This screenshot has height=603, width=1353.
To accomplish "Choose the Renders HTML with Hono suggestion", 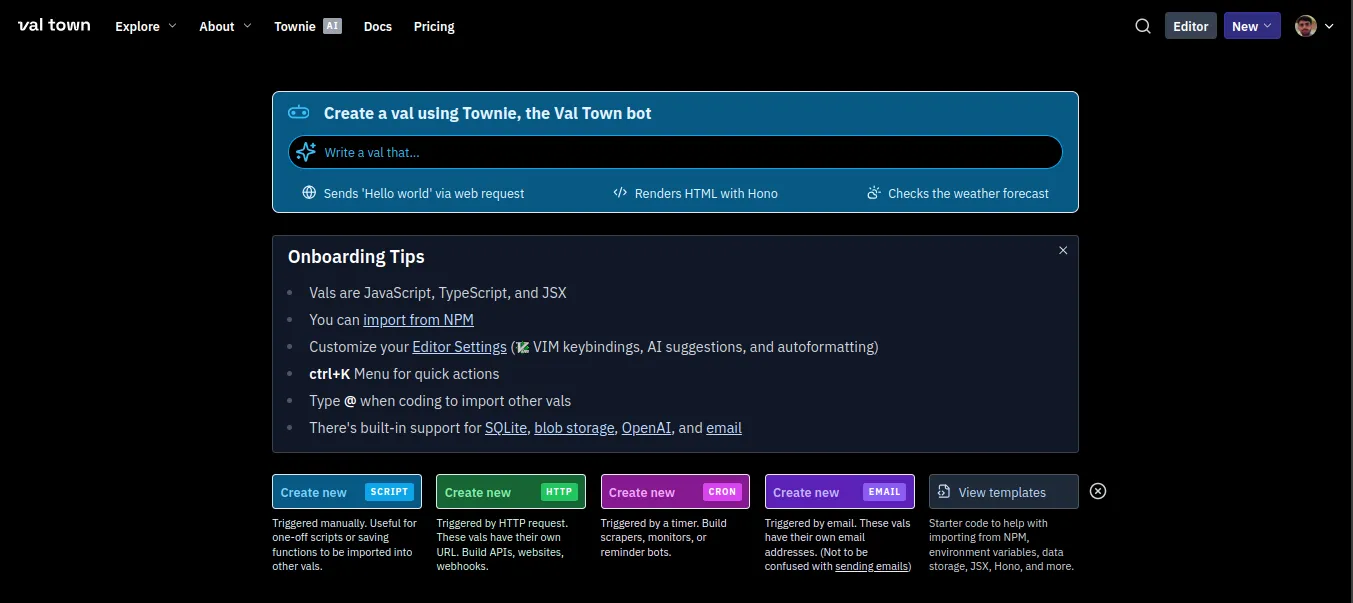I will point(695,193).
